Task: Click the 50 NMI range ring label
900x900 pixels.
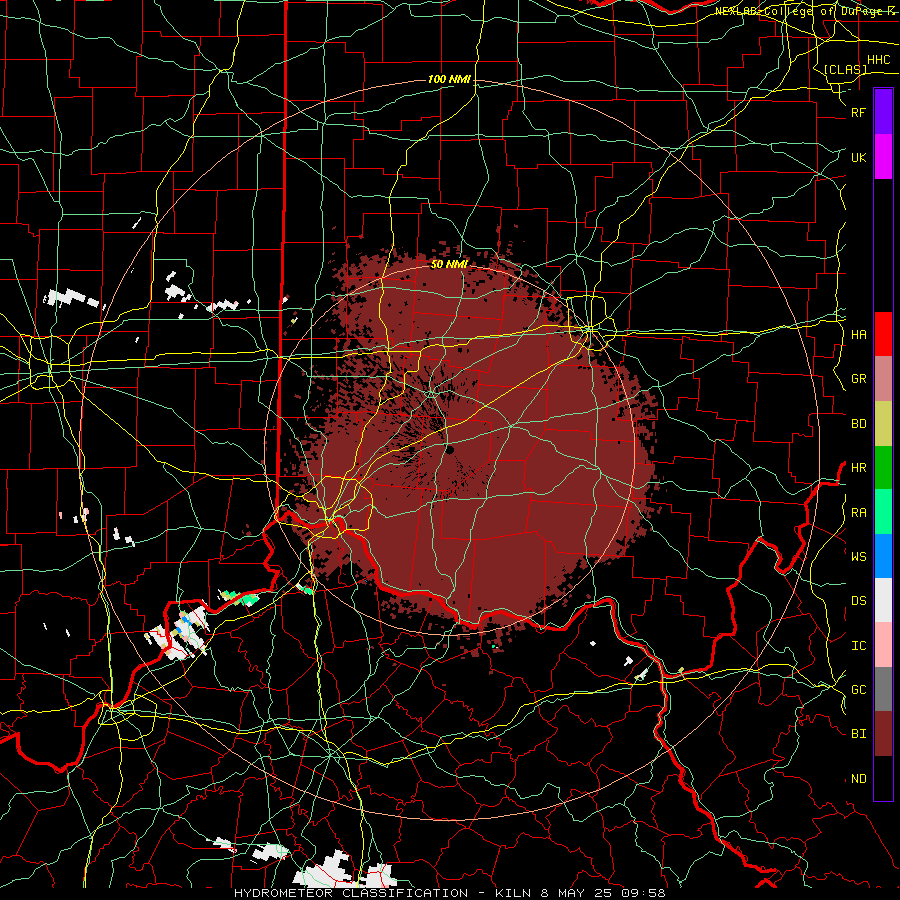Action: (x=449, y=264)
